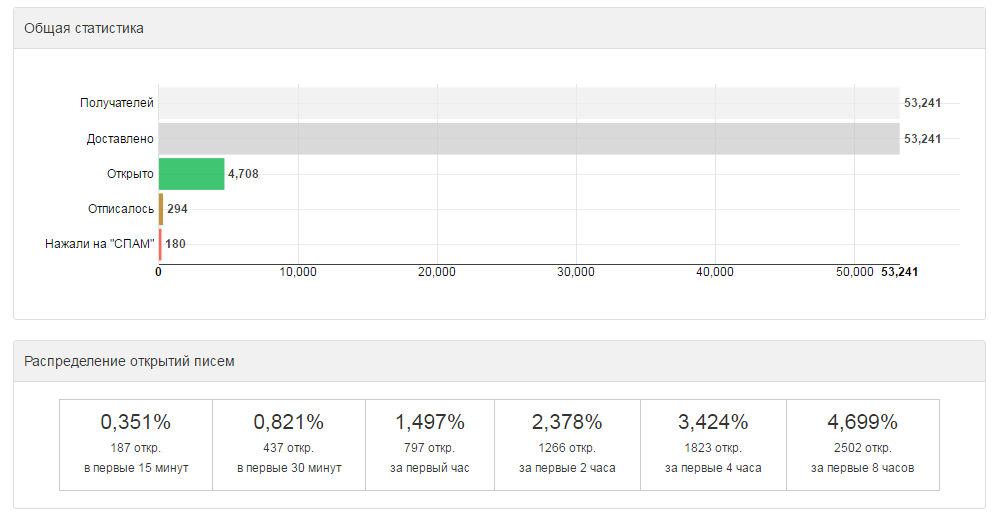This screenshot has height=520, width=1000.
Task: Click the Нажали на СПАМ axis label
Action: pos(99,244)
